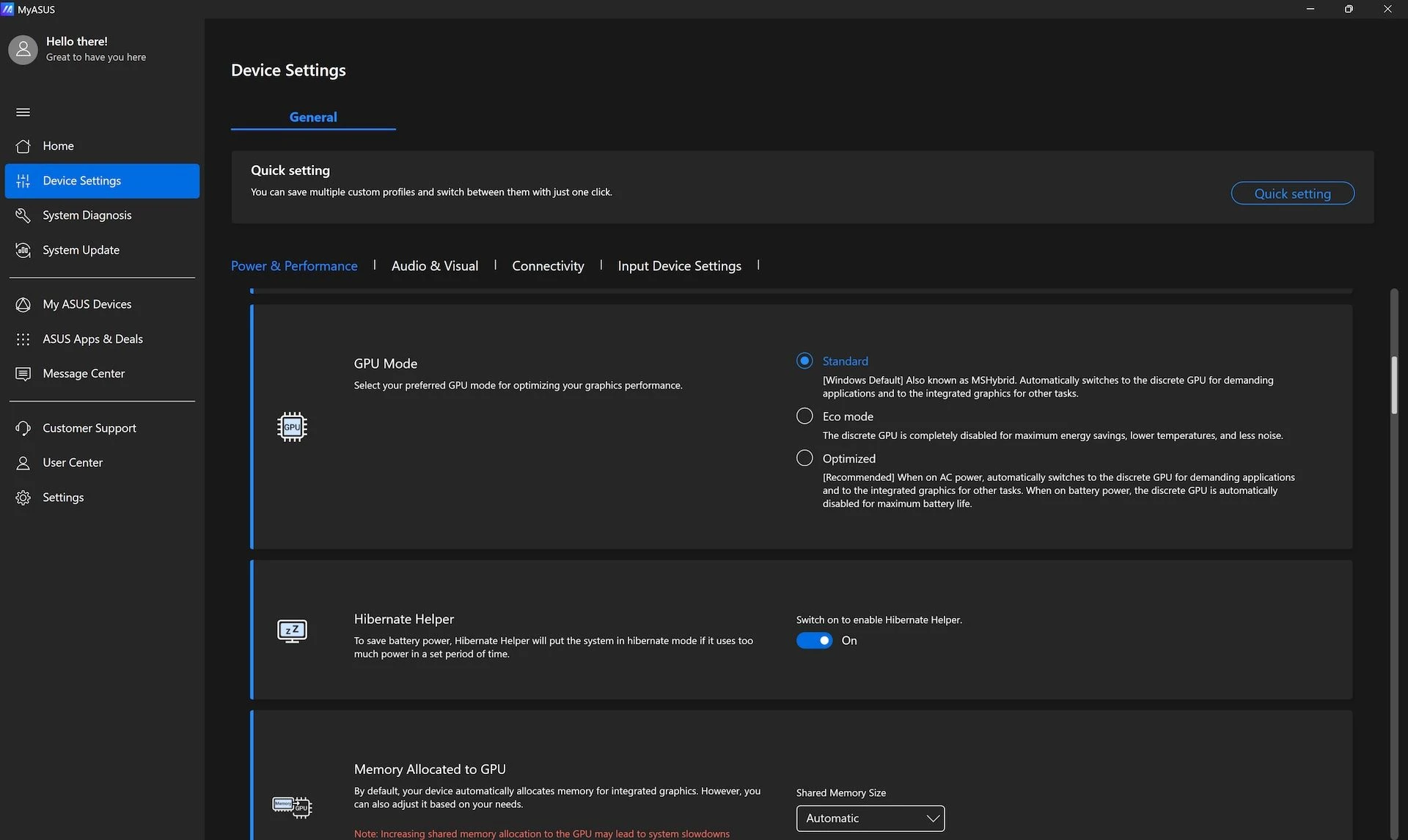Click the System Update icon
The image size is (1408, 840).
(x=23, y=250)
